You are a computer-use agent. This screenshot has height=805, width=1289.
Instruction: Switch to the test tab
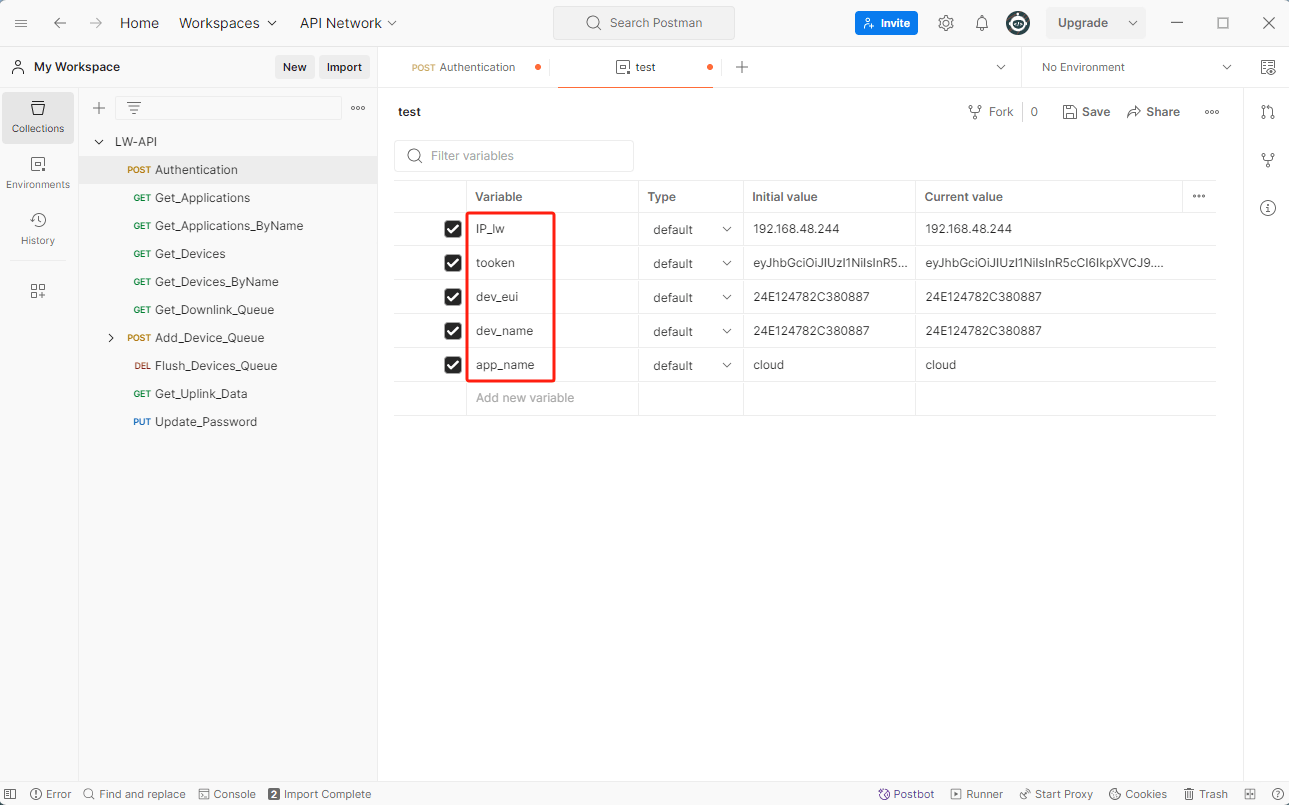635,67
